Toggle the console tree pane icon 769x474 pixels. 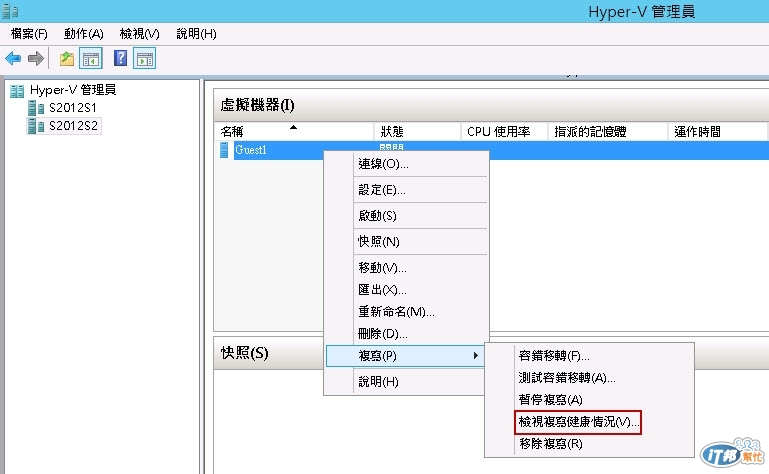click(91, 59)
